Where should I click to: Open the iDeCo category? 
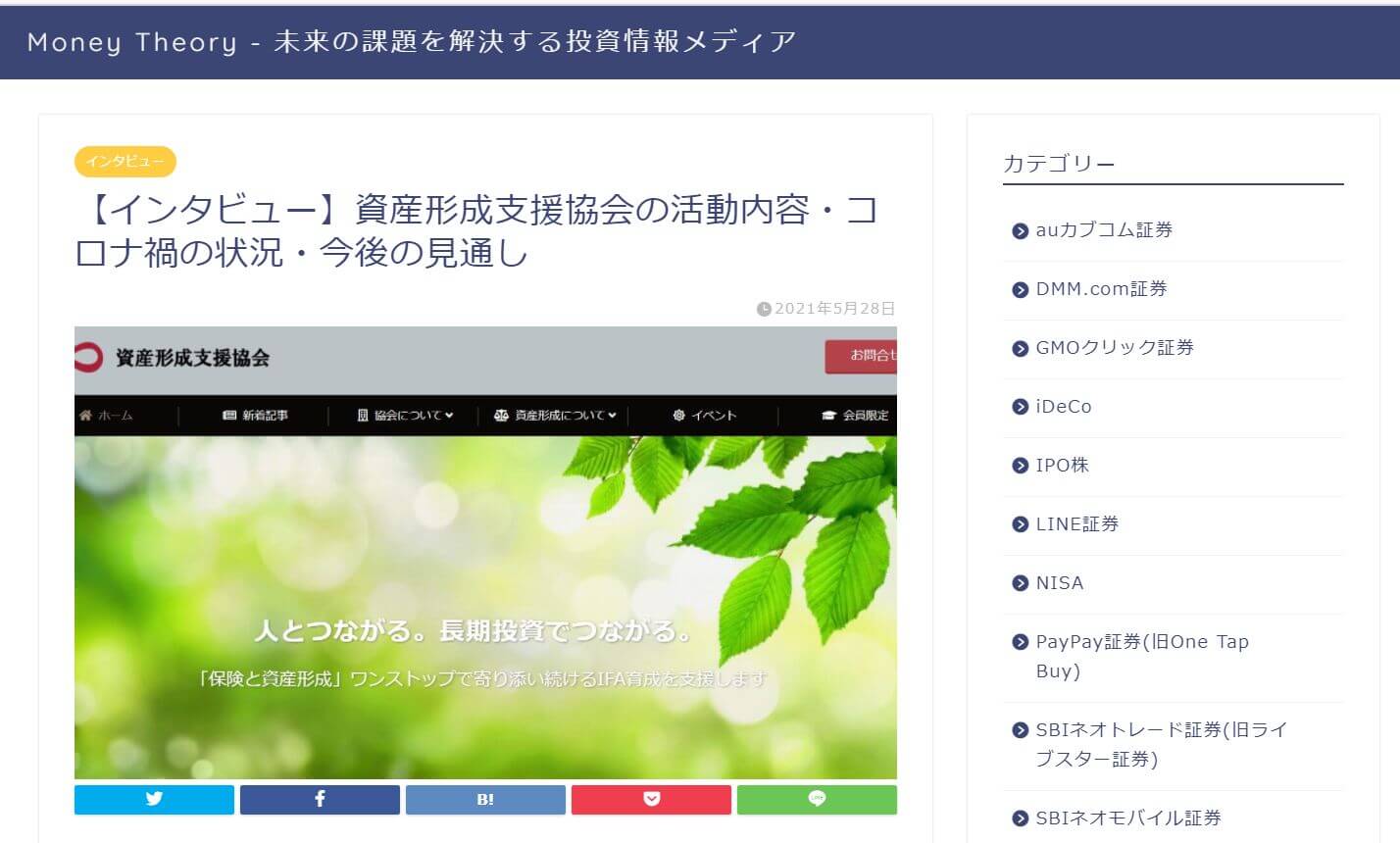point(1064,407)
